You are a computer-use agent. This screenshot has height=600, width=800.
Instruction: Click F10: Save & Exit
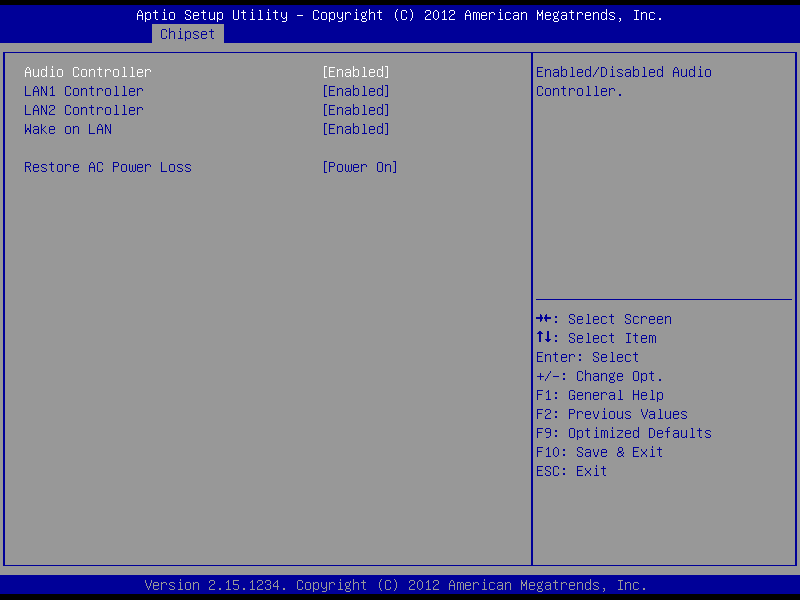(599, 452)
